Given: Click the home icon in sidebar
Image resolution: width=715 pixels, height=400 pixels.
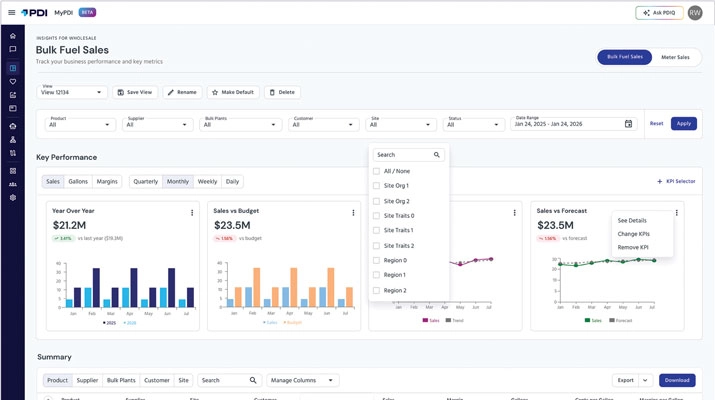Looking at the screenshot, I should 13,36.
